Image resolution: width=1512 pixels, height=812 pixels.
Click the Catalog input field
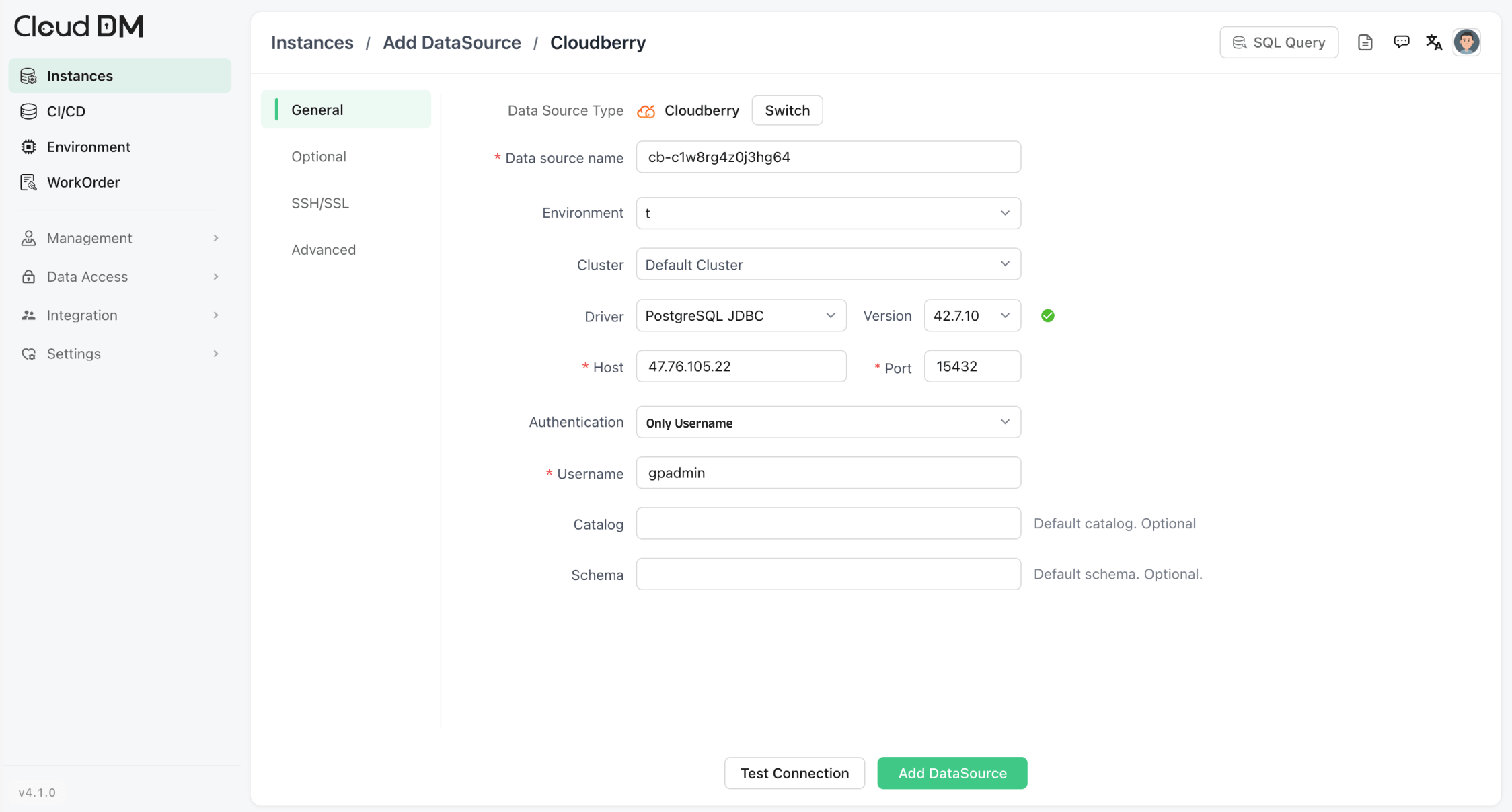[x=829, y=524]
